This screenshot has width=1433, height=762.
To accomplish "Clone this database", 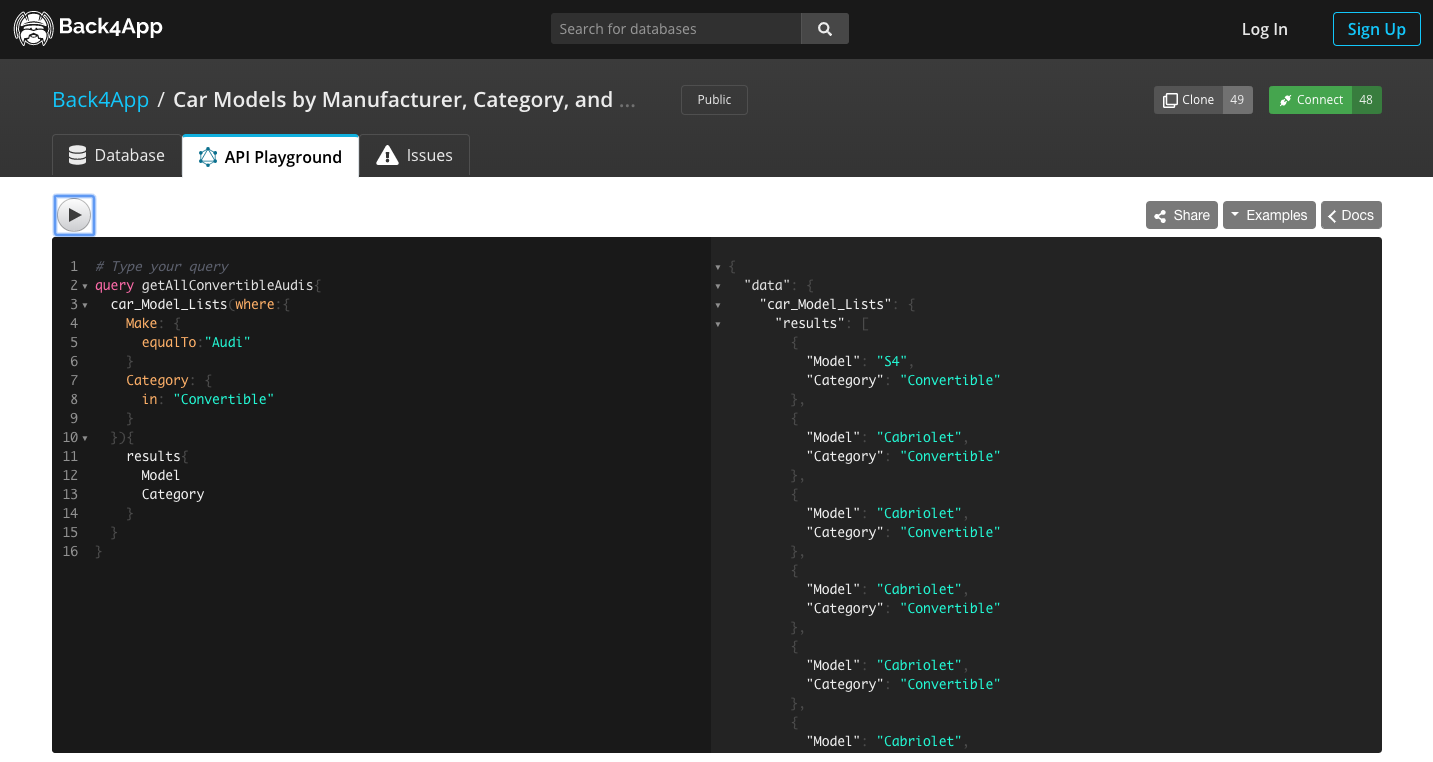I will pos(1188,100).
